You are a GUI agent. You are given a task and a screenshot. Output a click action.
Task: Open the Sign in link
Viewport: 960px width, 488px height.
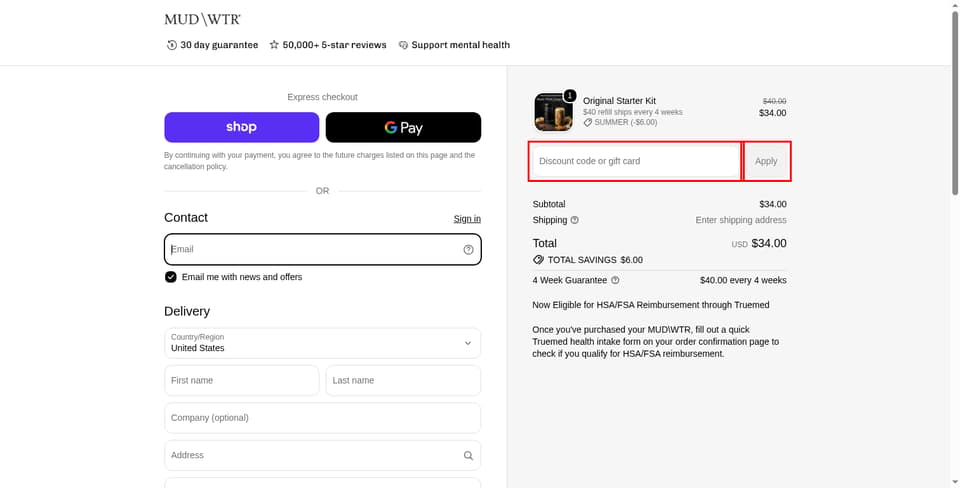[467, 219]
